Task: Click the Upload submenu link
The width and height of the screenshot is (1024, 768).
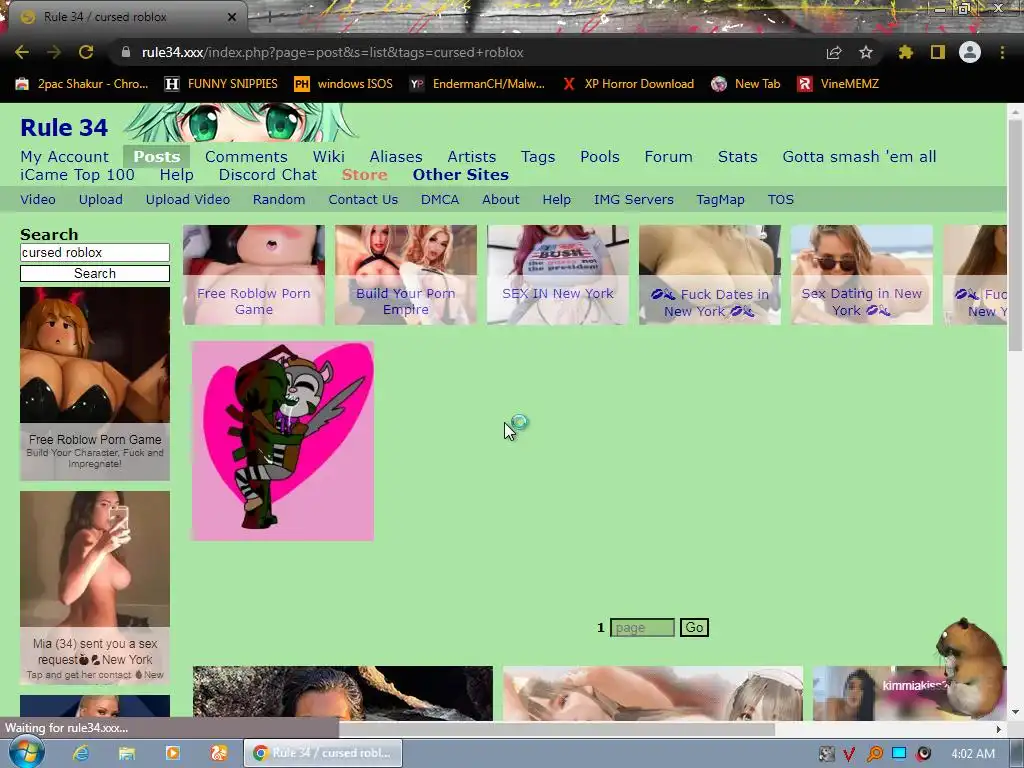Action: point(101,200)
